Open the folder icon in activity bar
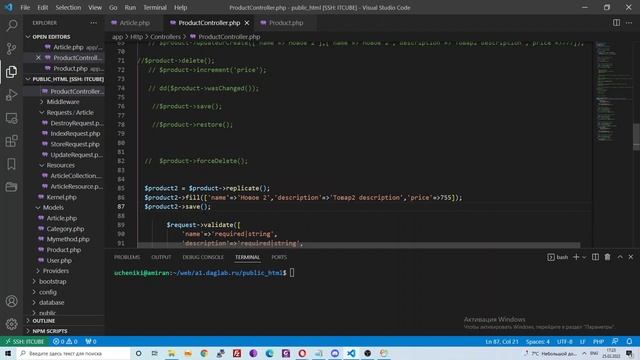Screen dimensions: 640x360 (x=11, y=187)
